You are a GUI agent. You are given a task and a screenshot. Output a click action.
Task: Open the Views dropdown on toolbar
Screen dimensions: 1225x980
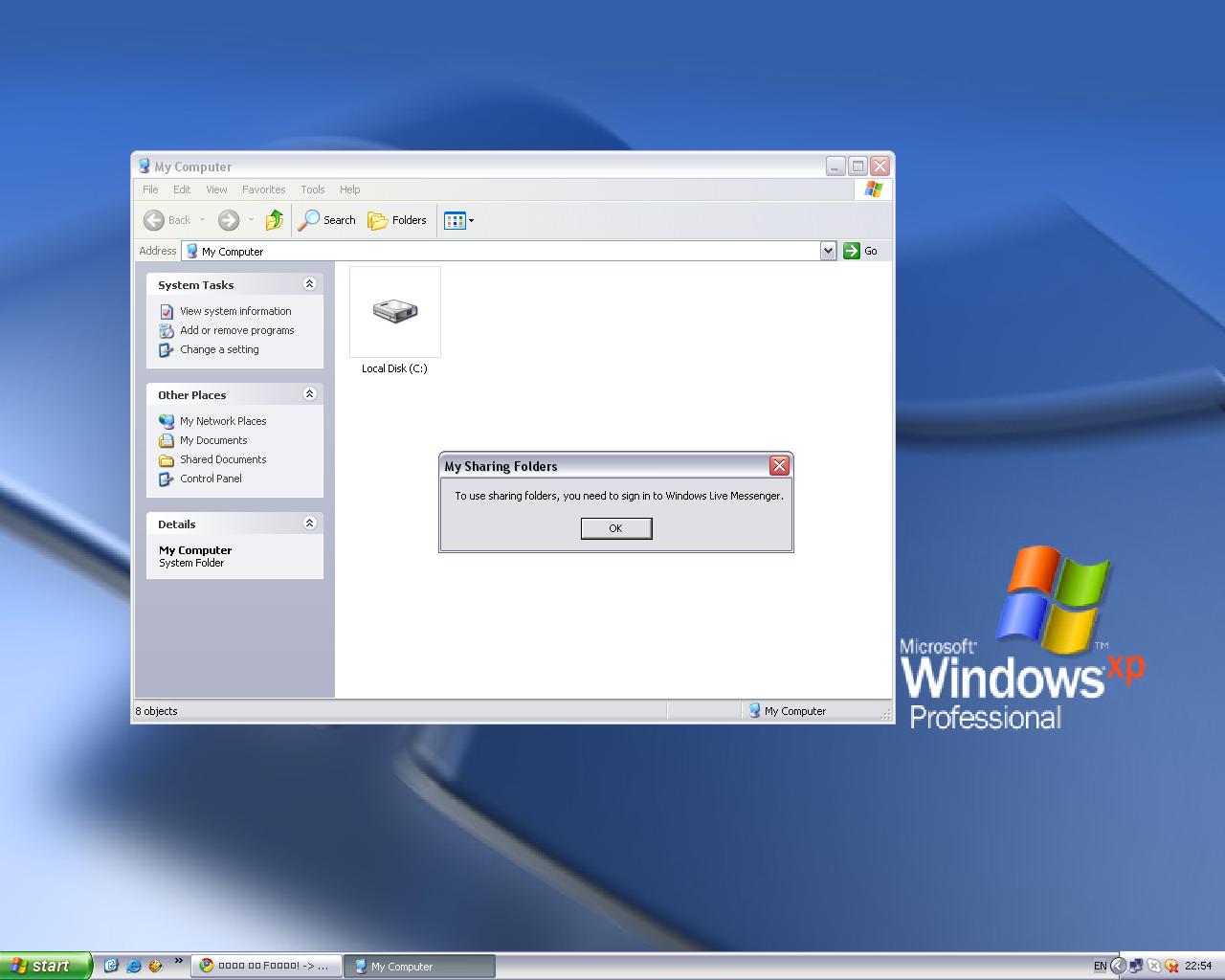pyautogui.click(x=458, y=220)
